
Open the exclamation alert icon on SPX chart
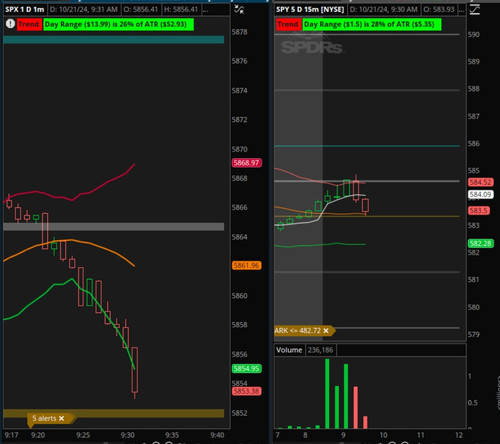[10, 24]
